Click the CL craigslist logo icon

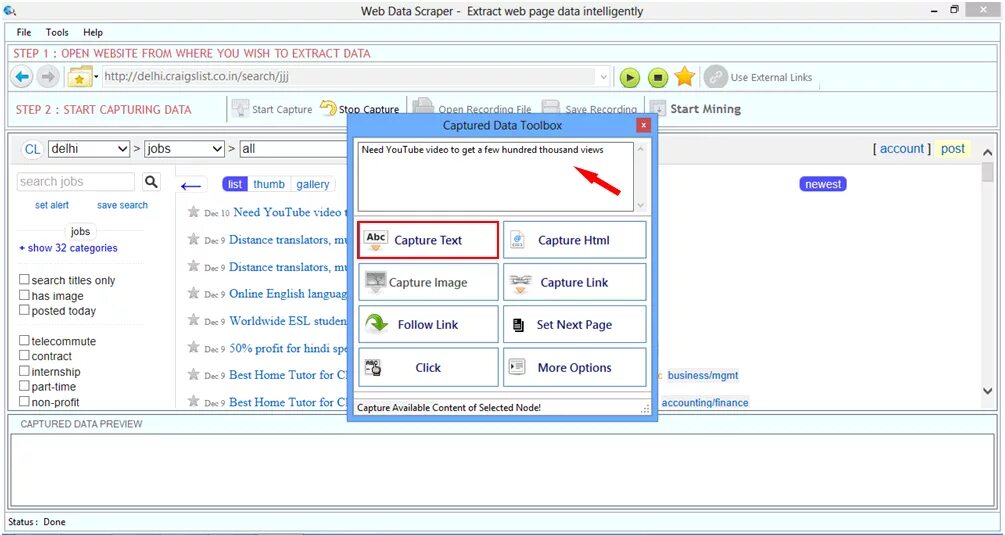32,149
